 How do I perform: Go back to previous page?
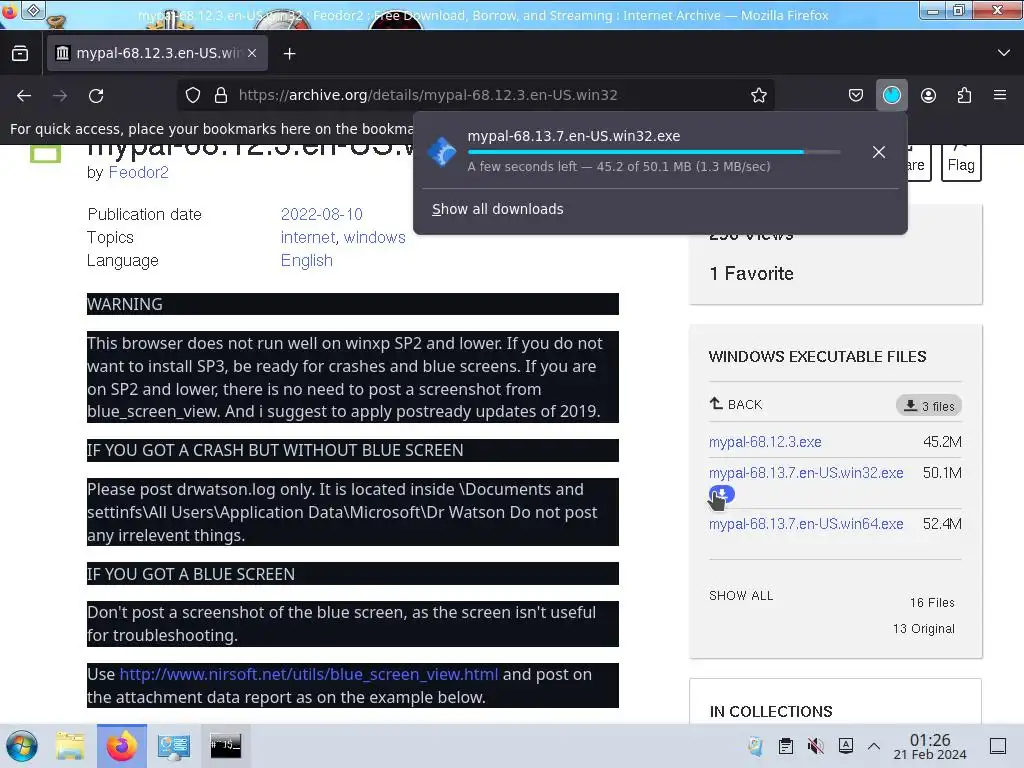click(x=24, y=95)
